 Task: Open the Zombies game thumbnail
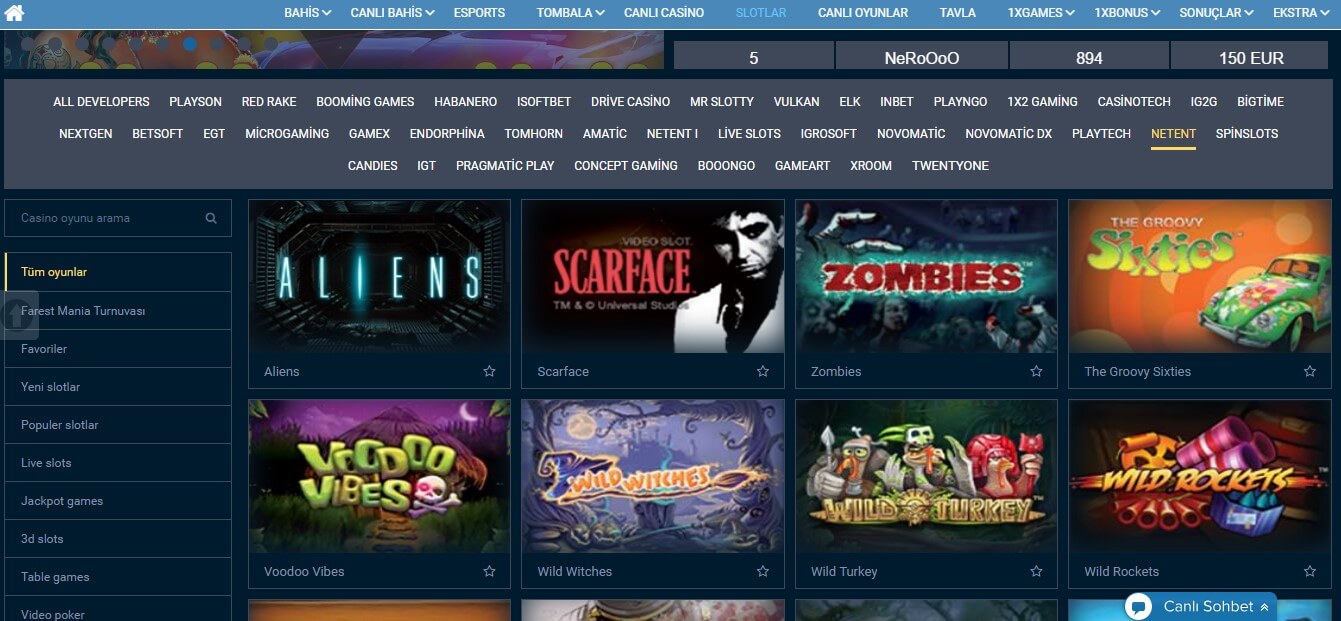925,277
